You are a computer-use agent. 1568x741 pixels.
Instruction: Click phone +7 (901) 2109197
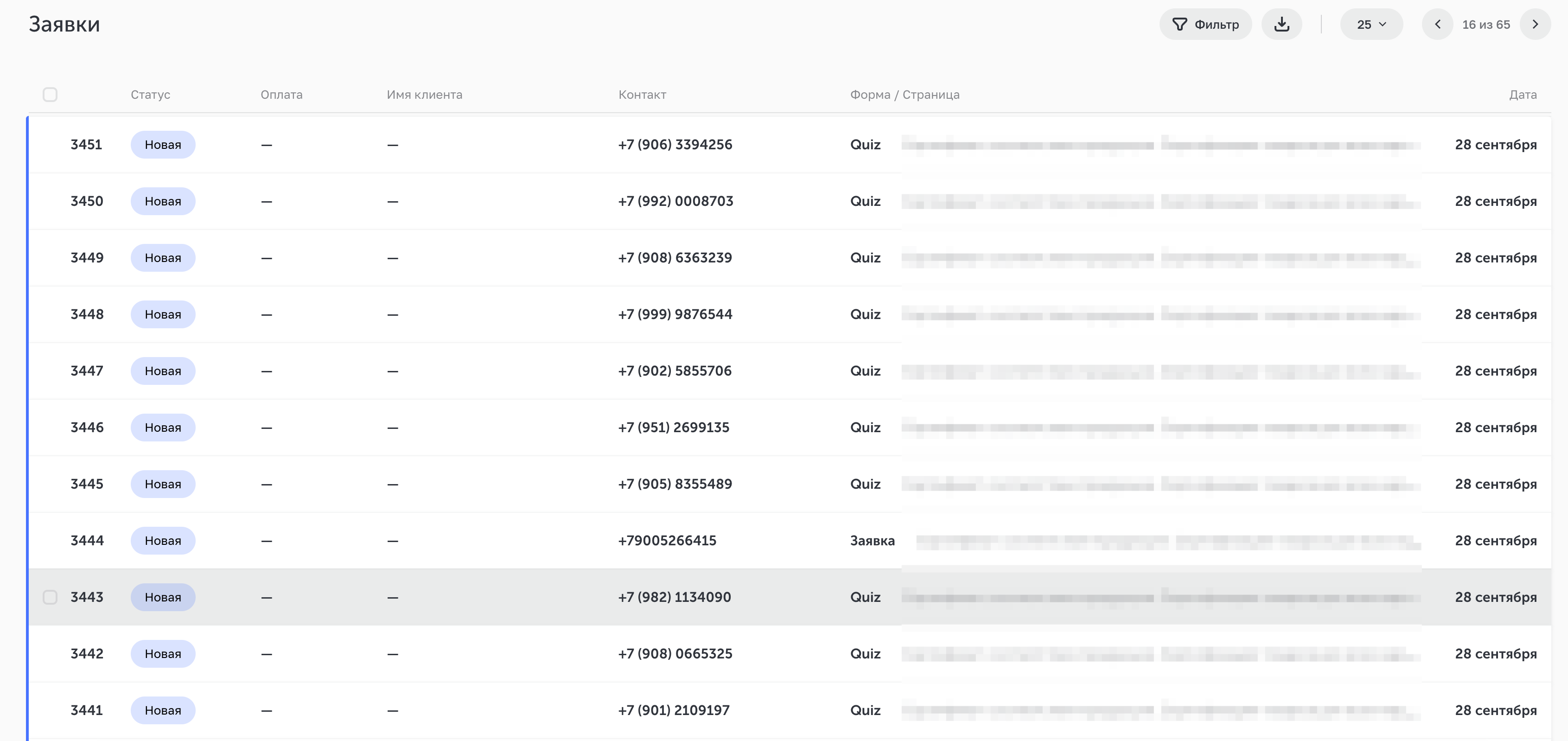click(x=674, y=710)
